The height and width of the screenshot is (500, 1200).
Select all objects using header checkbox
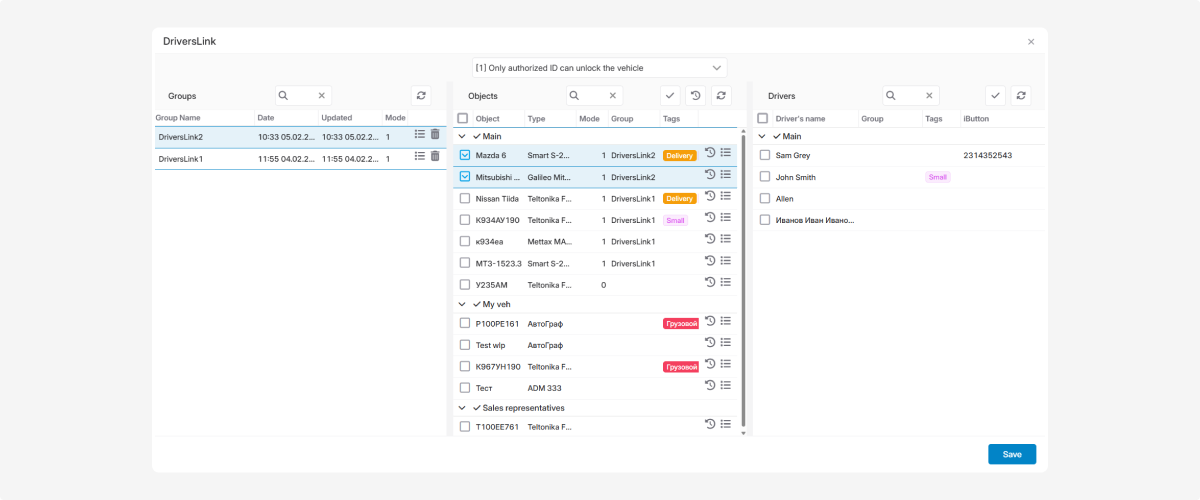[462, 118]
